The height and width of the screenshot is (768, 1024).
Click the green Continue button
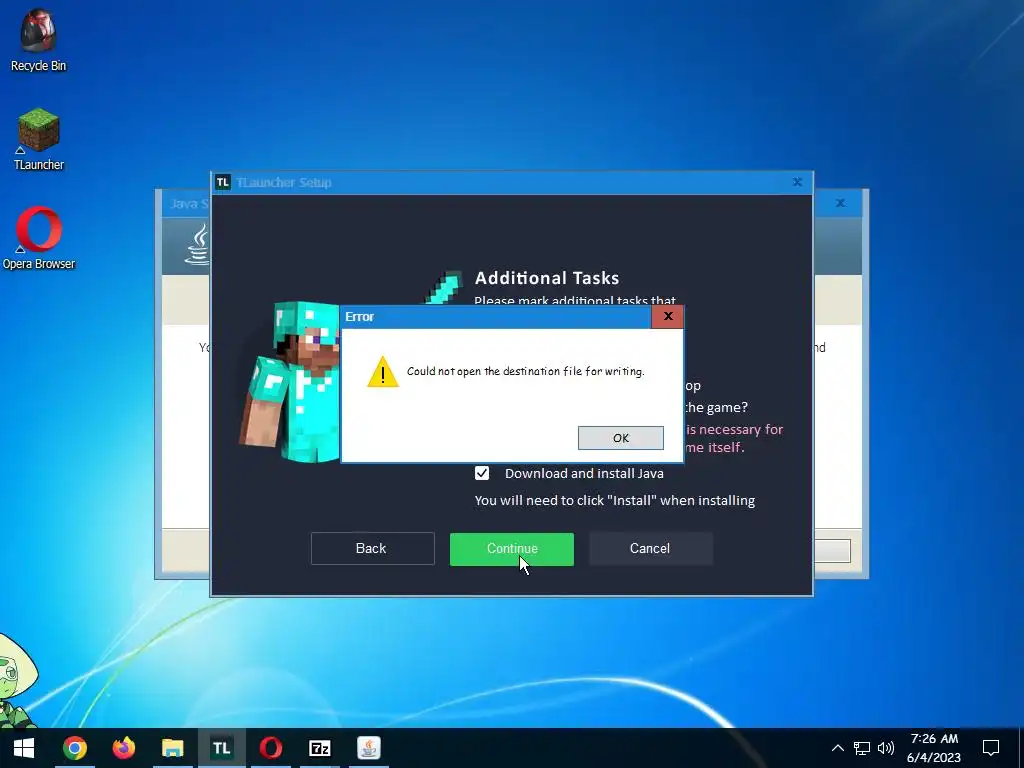tap(511, 549)
